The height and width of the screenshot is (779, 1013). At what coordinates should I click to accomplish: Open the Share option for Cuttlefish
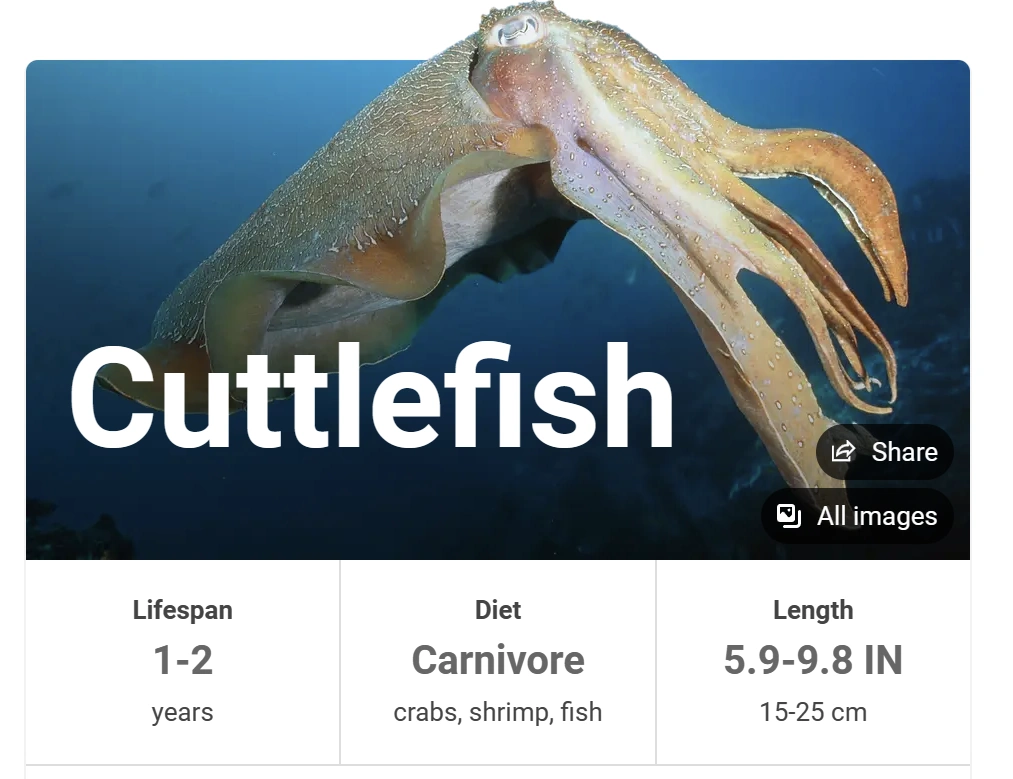[884, 452]
